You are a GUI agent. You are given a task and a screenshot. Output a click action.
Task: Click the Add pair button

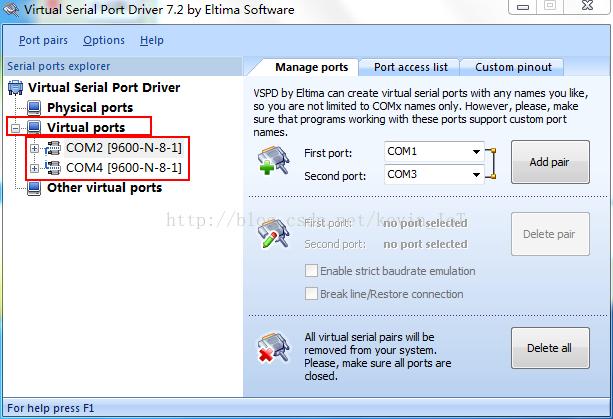(x=550, y=162)
